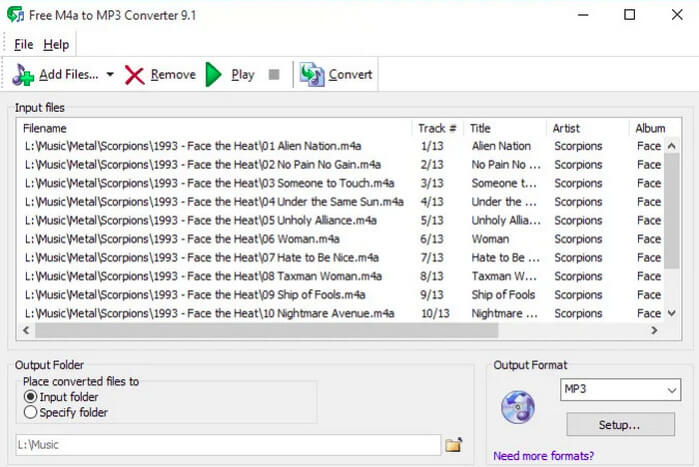Open the Add Files dropdown arrow
This screenshot has width=699, height=467.
[x=109, y=75]
